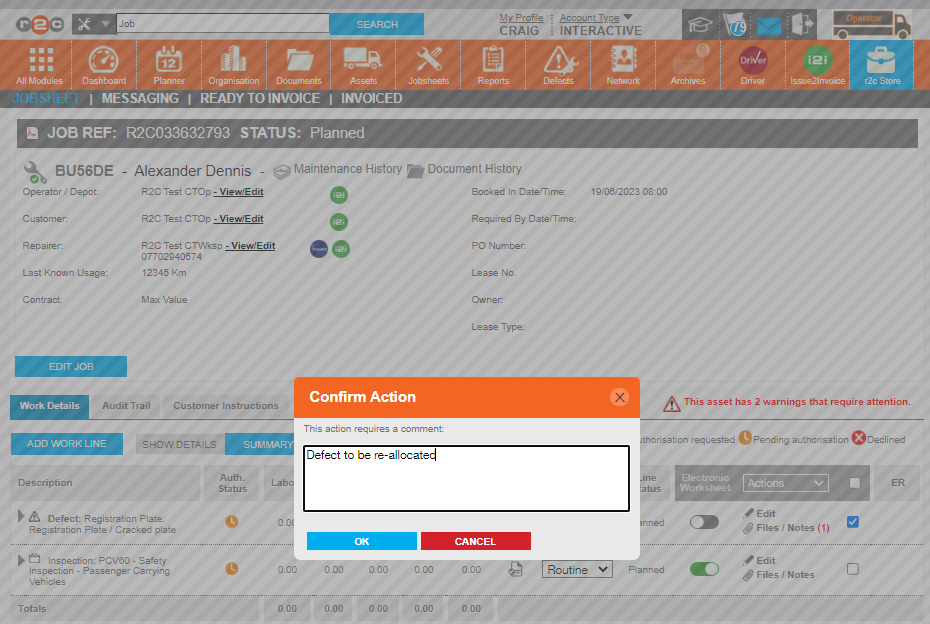Click the logout door icon
930x624 pixels.
[x=803, y=23]
